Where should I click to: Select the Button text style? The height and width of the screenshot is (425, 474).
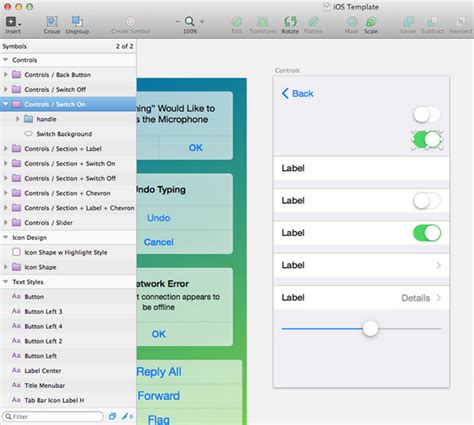point(68,297)
